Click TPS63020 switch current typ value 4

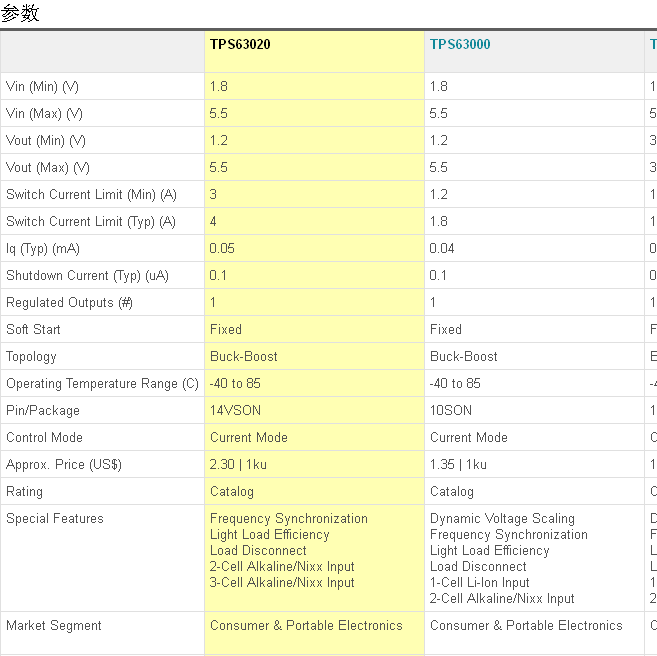213,222
